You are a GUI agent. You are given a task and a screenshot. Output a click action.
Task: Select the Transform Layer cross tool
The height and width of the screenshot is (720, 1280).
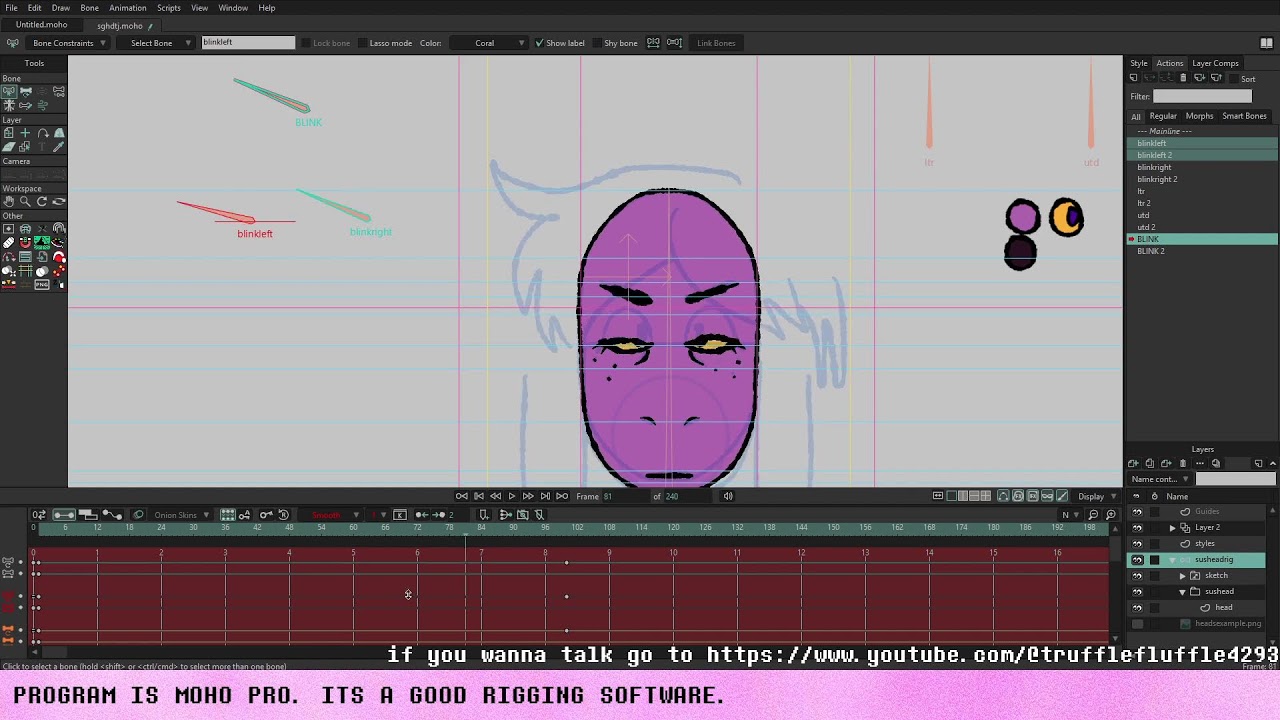26,133
